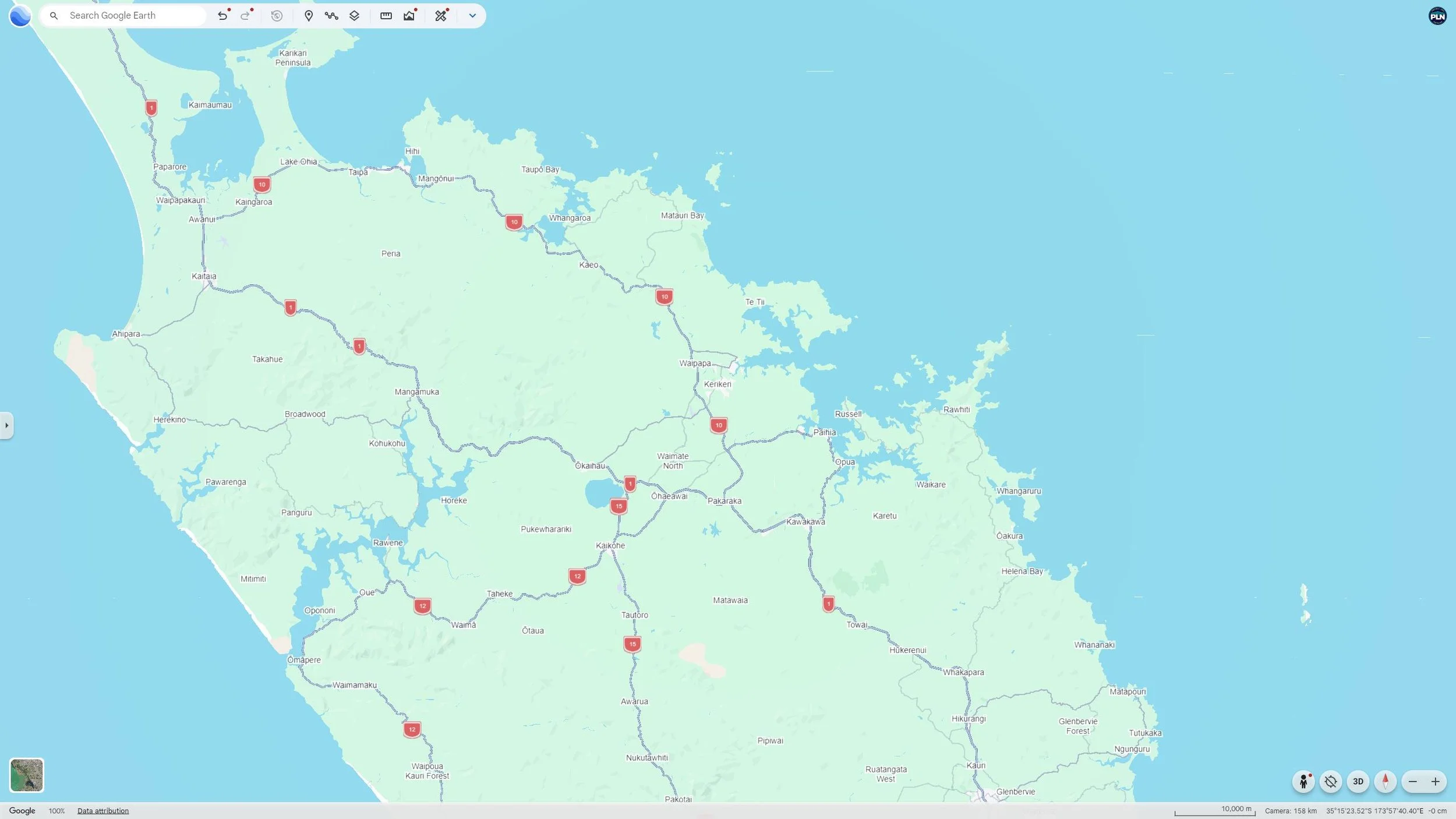Toggle the Street View pegman
Viewport: 1456px width, 819px height.
(x=1303, y=781)
